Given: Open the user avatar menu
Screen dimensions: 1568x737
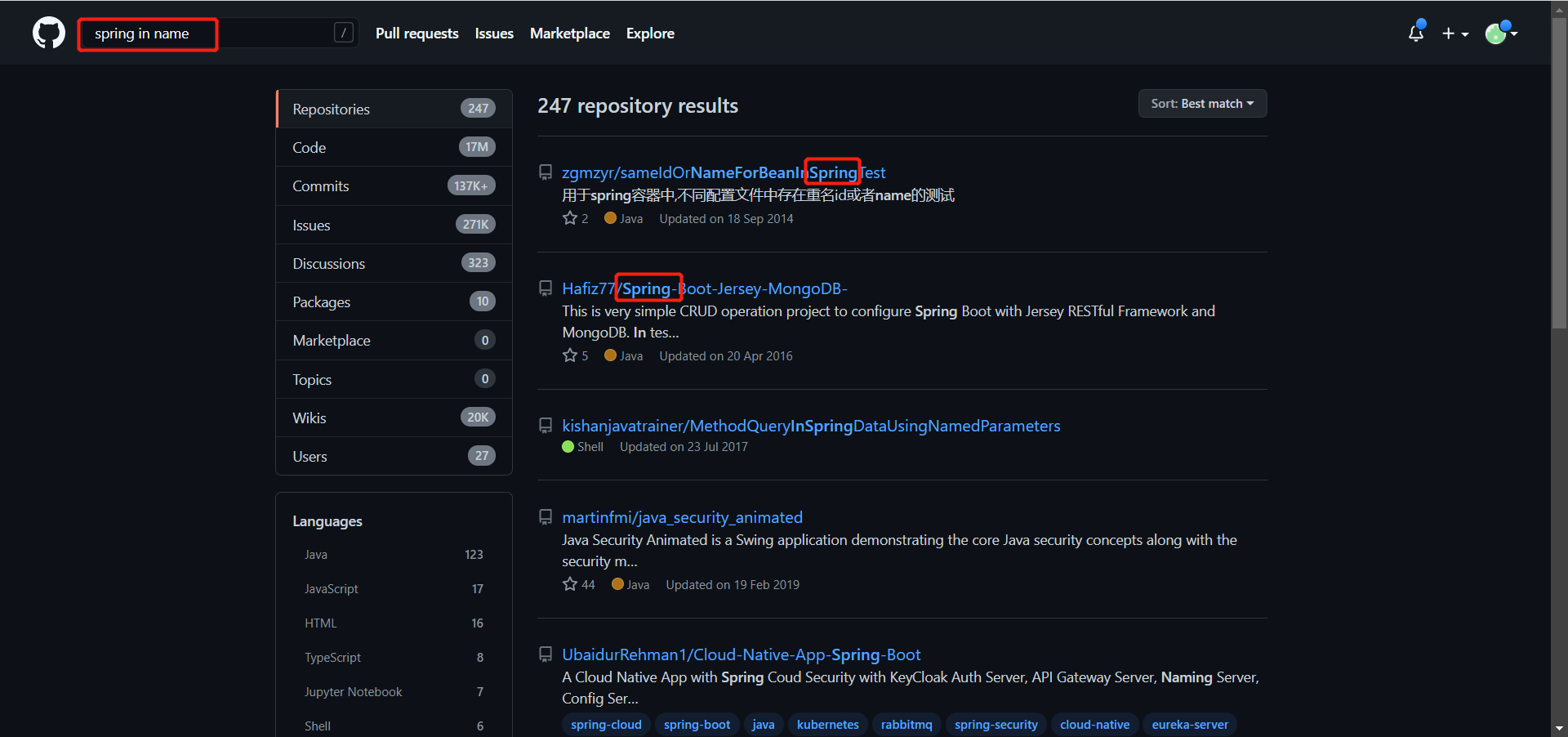Looking at the screenshot, I should (1501, 33).
